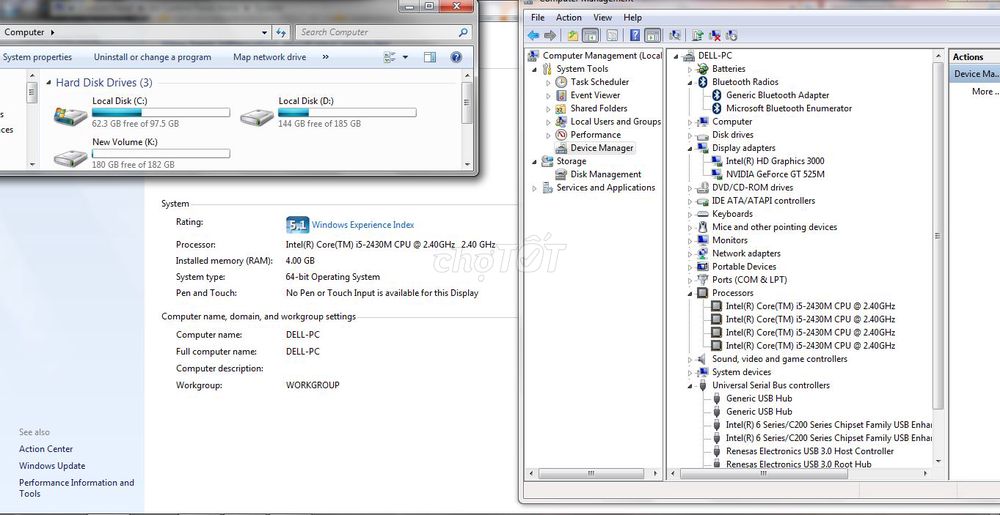The width and height of the screenshot is (1000, 515).
Task: Select Task Scheduler in the console tree
Action: 599,82
